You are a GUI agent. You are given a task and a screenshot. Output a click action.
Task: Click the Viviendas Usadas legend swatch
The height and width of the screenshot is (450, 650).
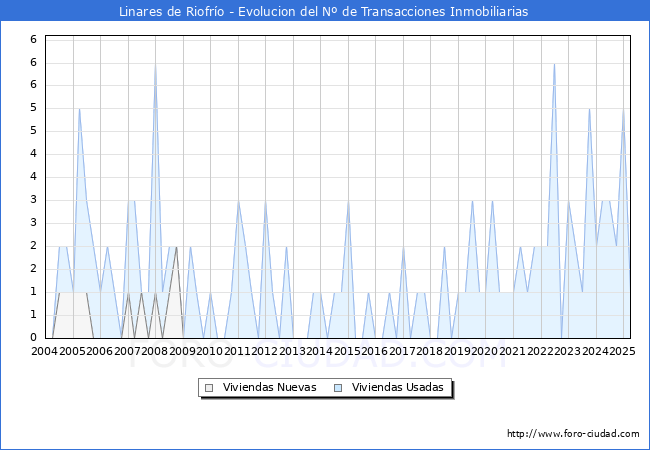pos(338,388)
